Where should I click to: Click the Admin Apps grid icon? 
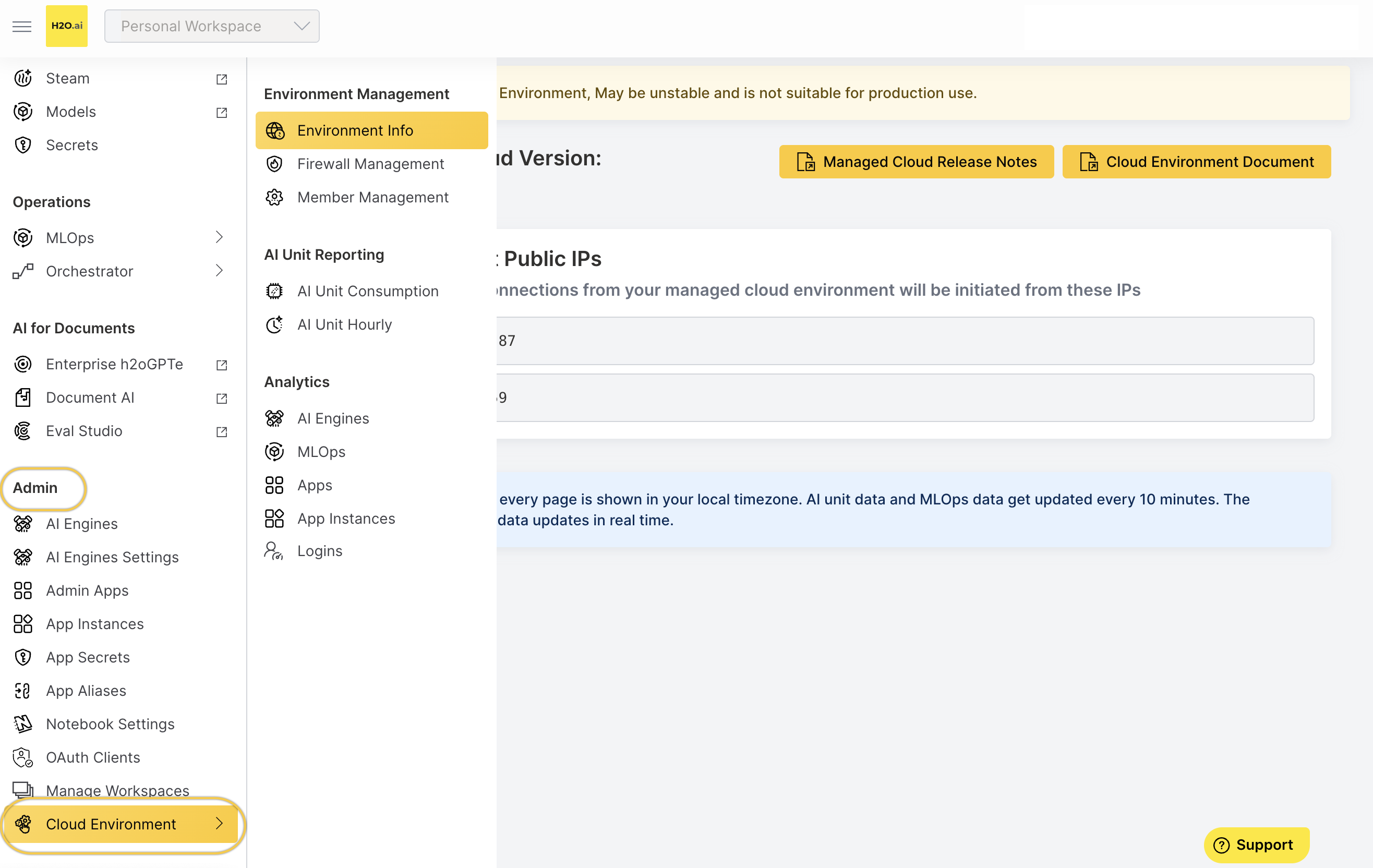tap(23, 590)
